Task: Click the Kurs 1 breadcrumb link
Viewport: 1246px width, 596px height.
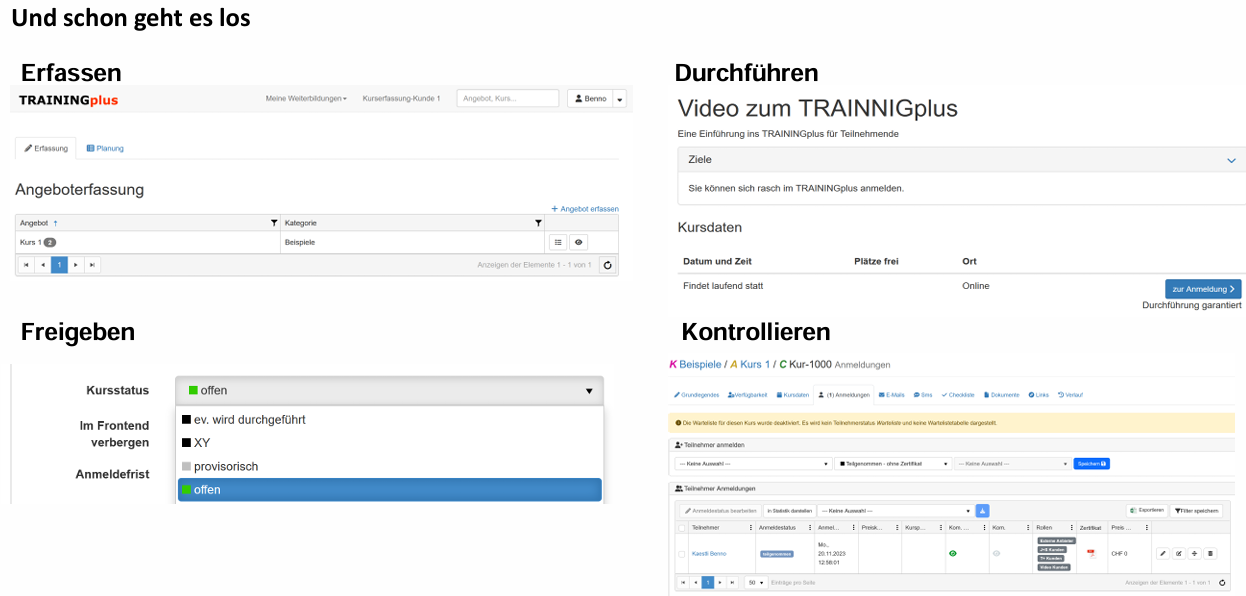Action: [755, 364]
